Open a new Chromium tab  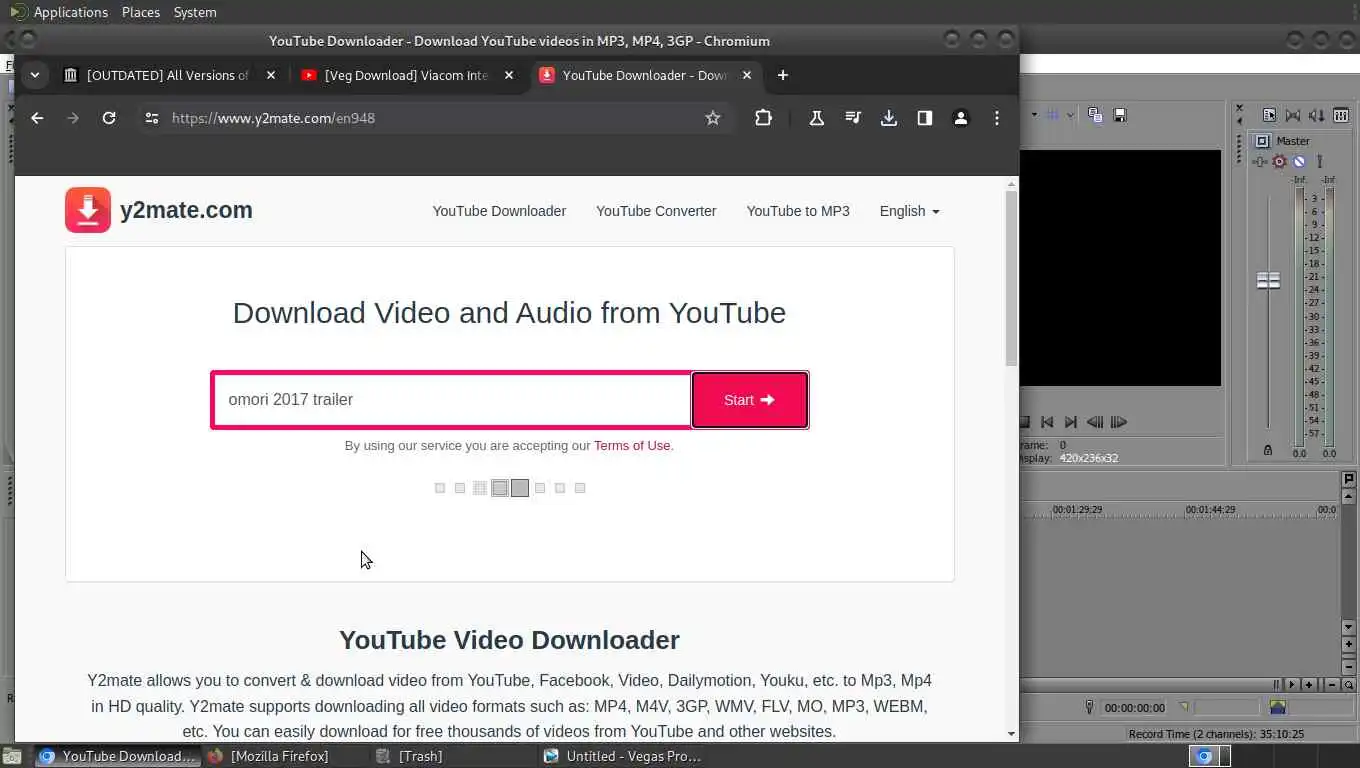(782, 75)
